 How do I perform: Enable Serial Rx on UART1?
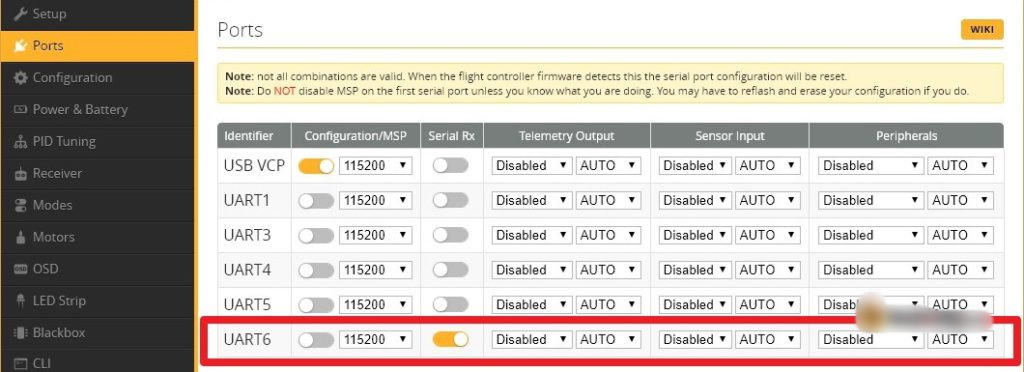(451, 200)
